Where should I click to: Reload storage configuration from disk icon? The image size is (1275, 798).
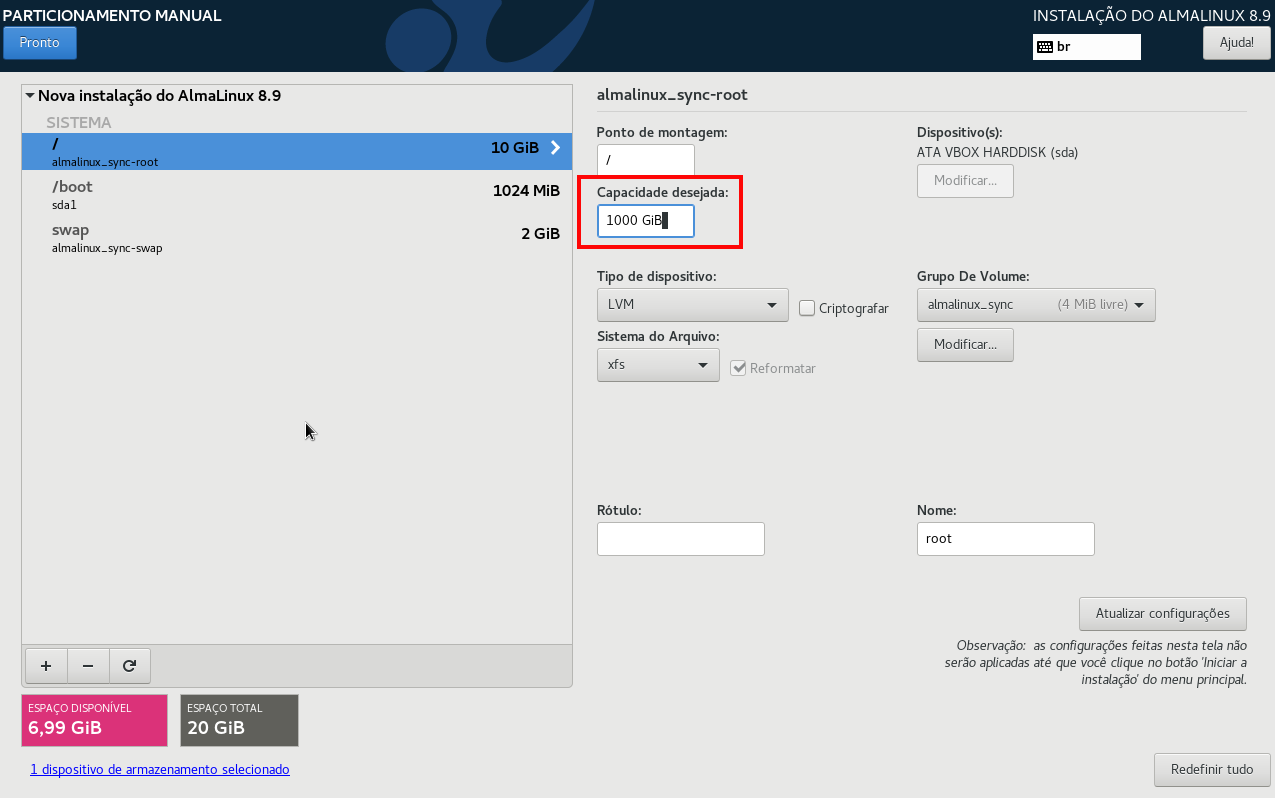pos(129,665)
